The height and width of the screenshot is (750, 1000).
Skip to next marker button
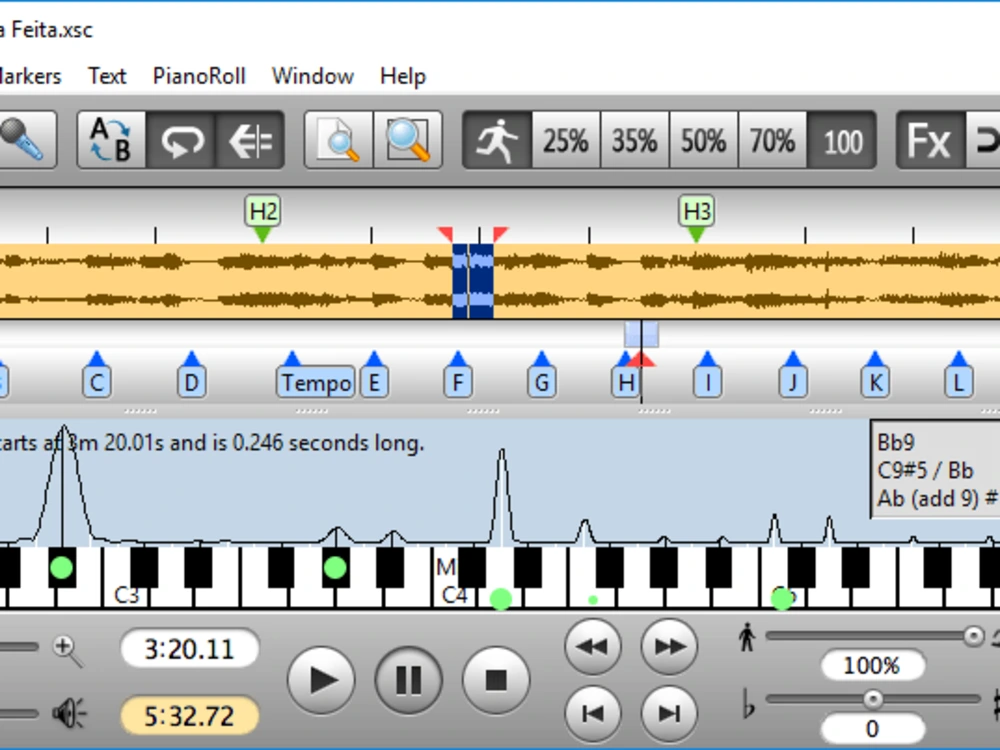[669, 713]
